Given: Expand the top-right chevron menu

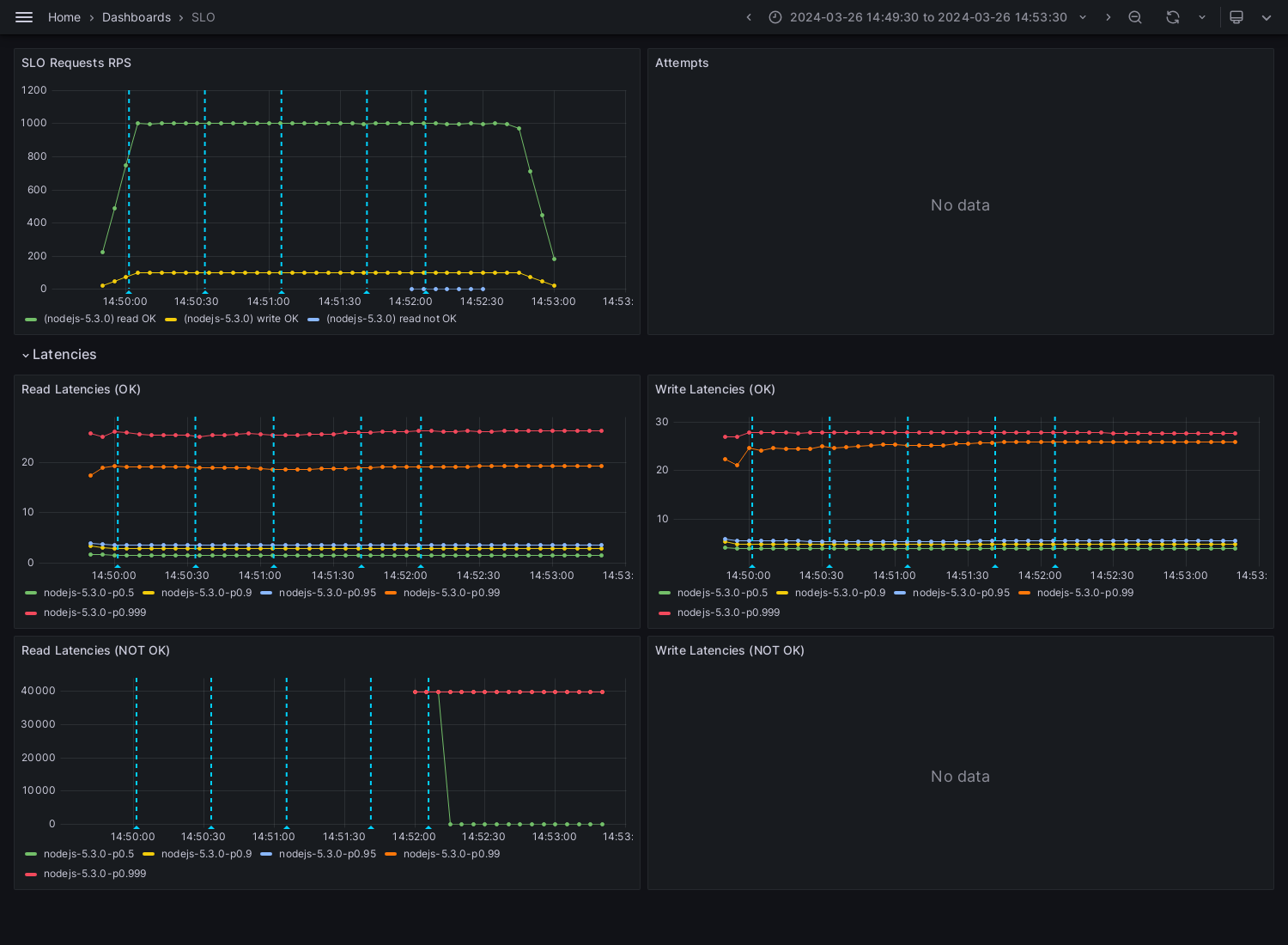Looking at the screenshot, I should coord(1267,17).
